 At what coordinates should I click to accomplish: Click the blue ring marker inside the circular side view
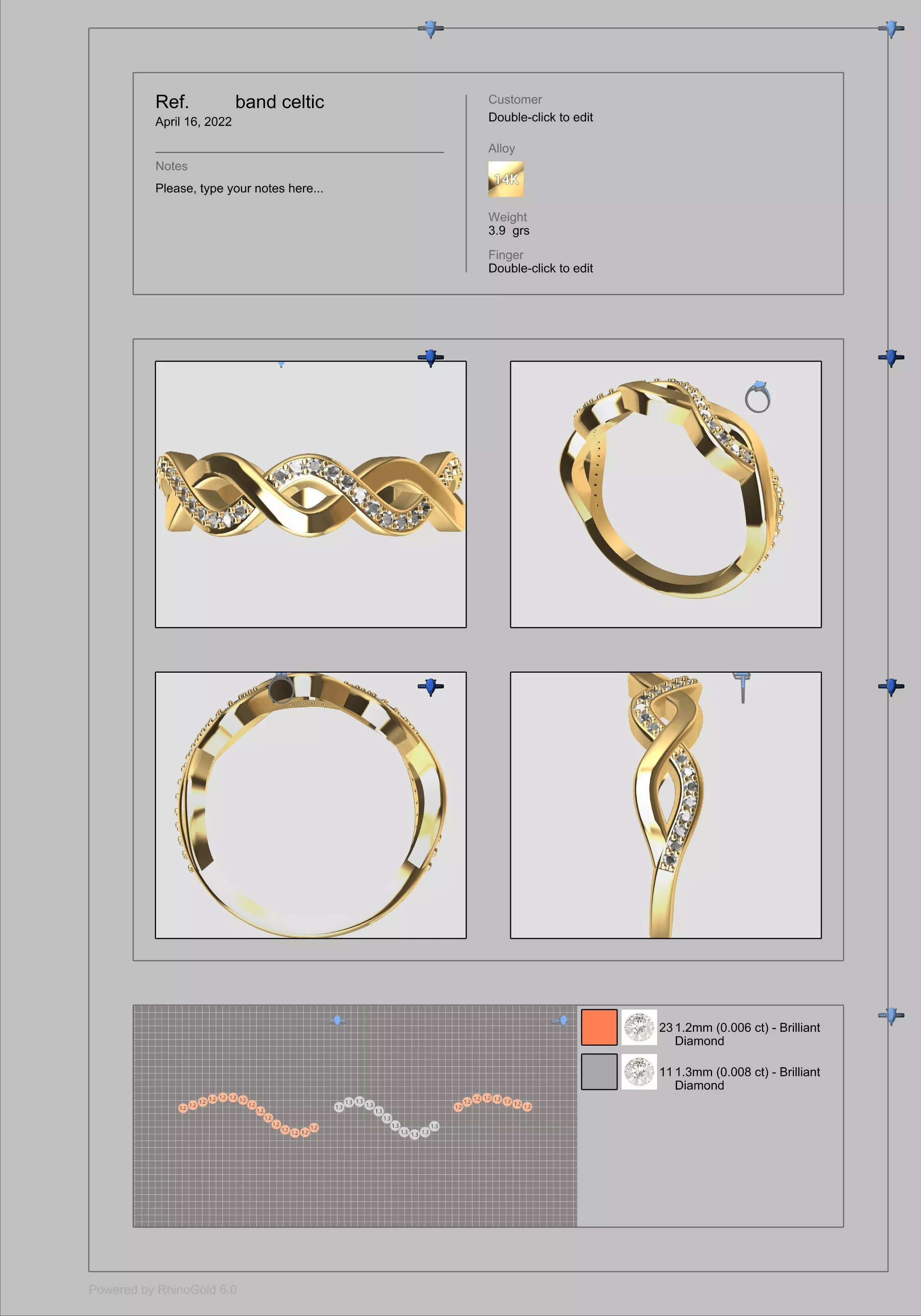coord(431,686)
